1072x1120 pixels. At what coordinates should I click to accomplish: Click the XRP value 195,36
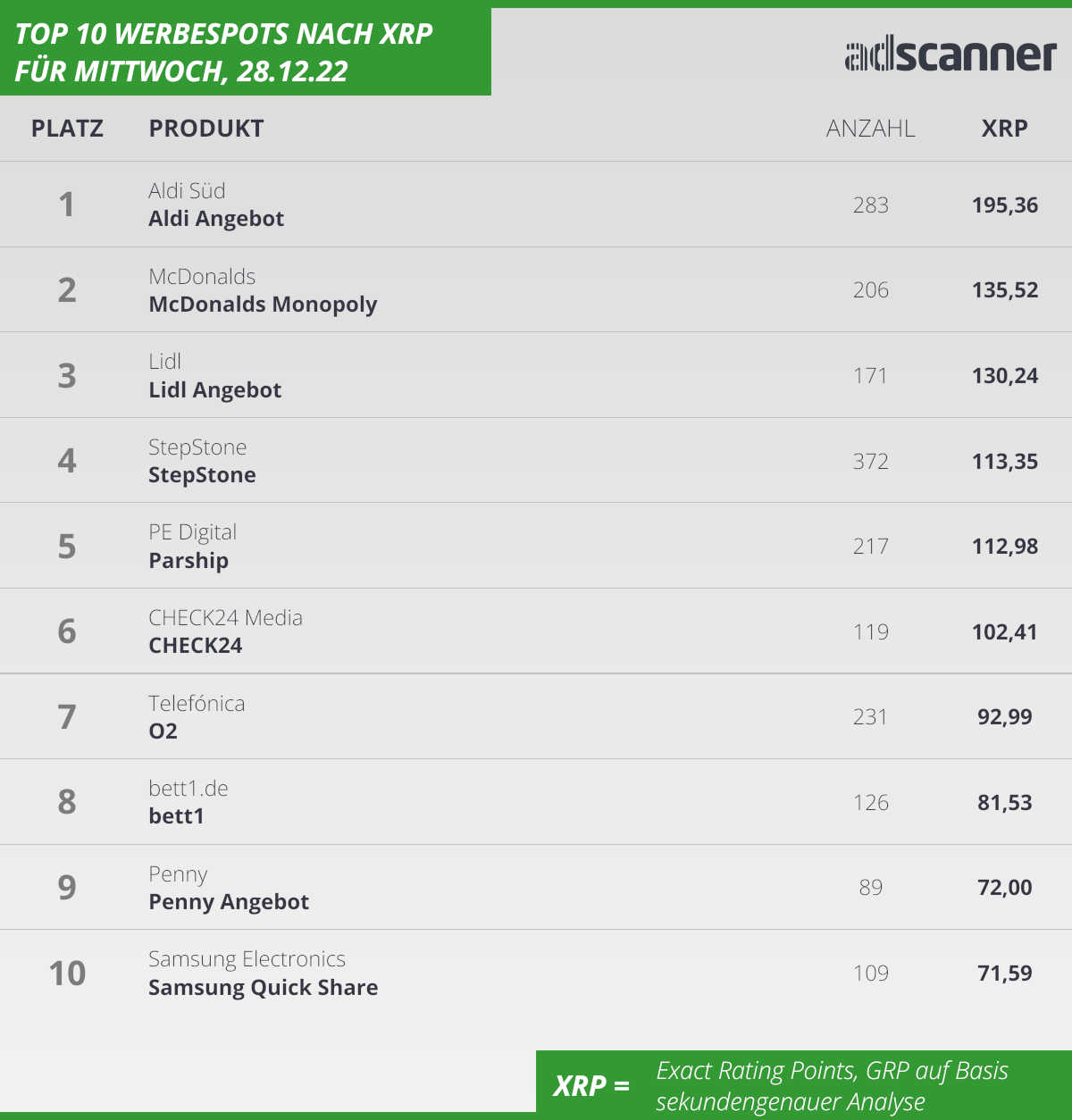click(1005, 205)
